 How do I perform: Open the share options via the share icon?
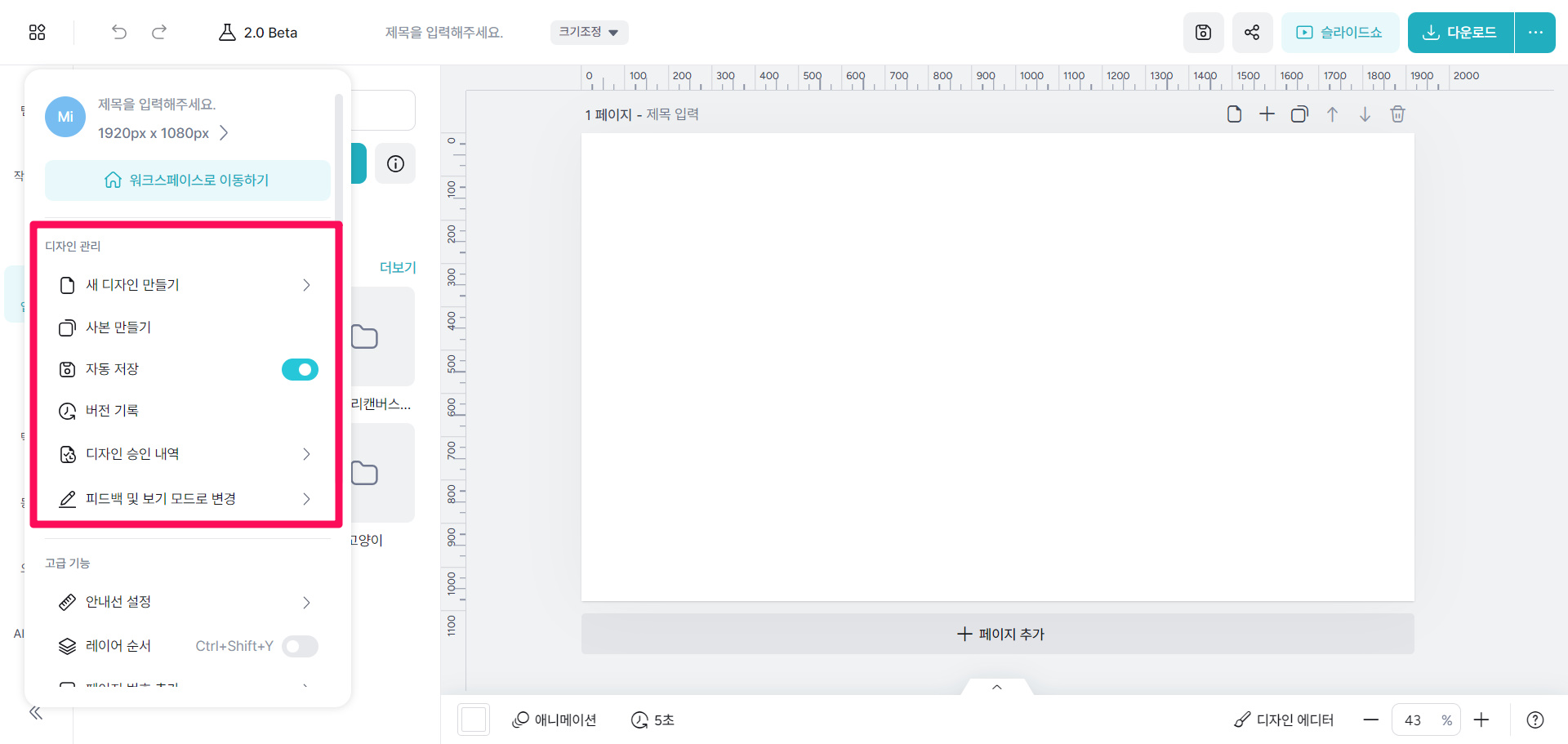click(1252, 32)
